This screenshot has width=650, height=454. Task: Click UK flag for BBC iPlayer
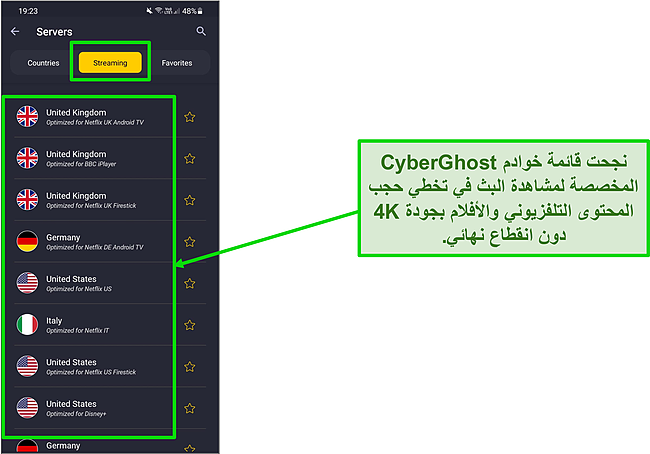[27, 158]
